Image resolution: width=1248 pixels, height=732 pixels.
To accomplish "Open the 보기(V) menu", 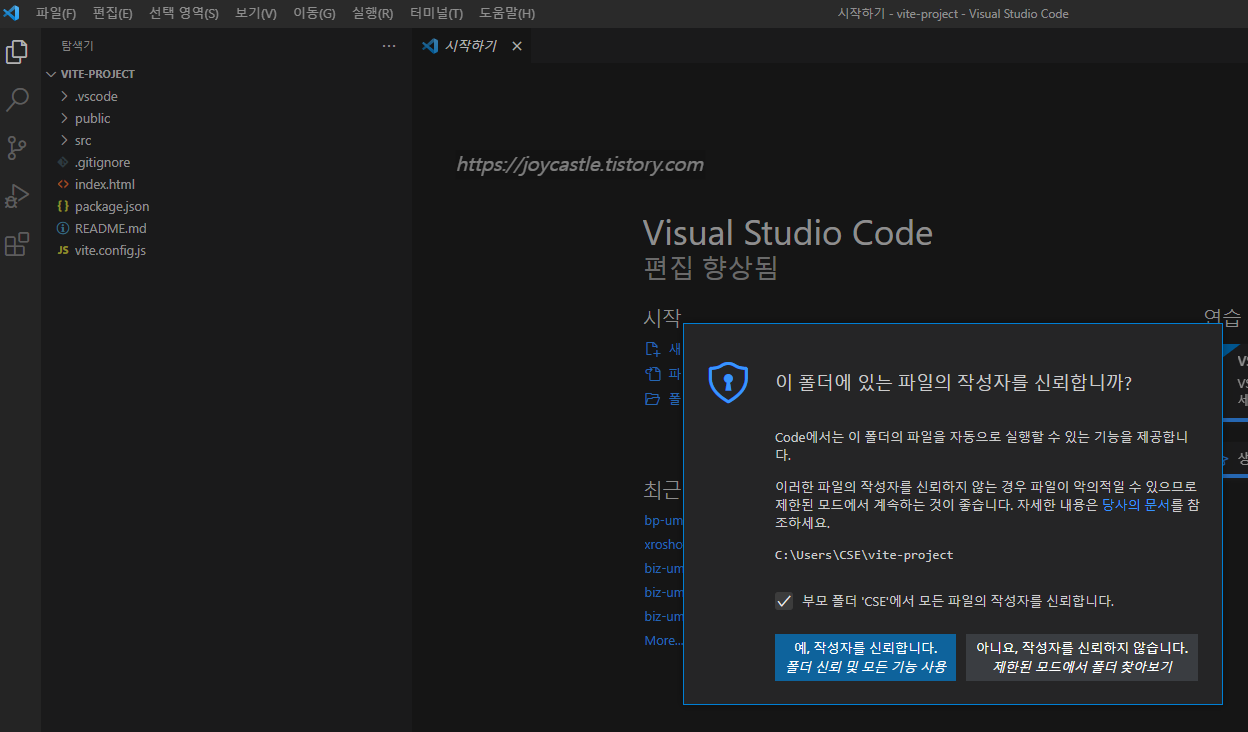I will tap(256, 13).
